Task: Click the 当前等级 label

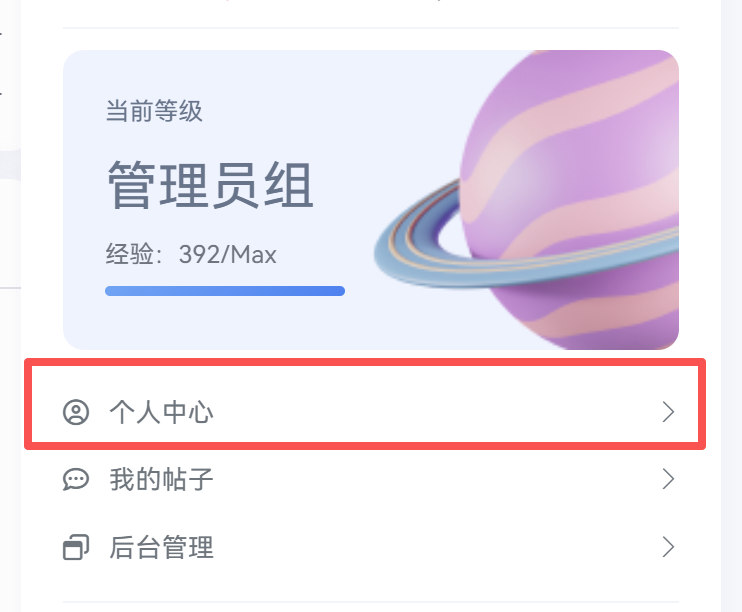Action: (154, 111)
